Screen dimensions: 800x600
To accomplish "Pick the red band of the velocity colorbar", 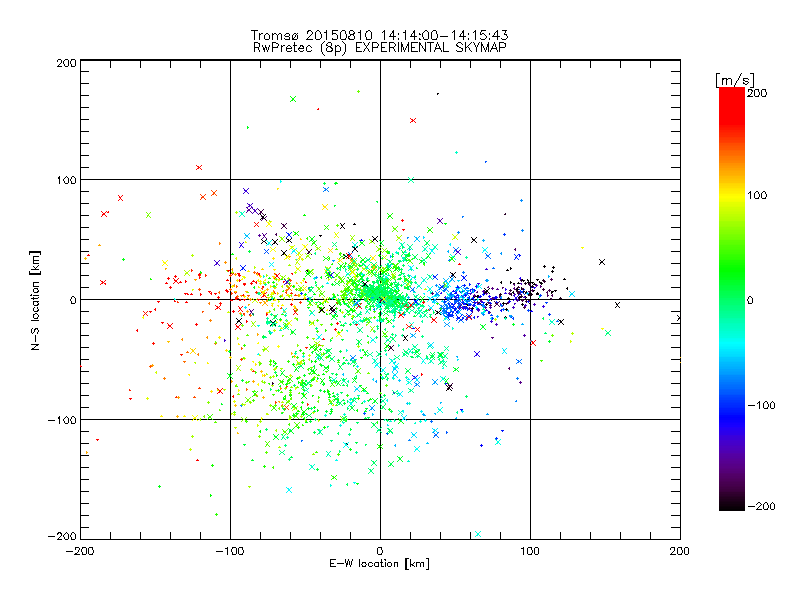I will (x=732, y=105).
